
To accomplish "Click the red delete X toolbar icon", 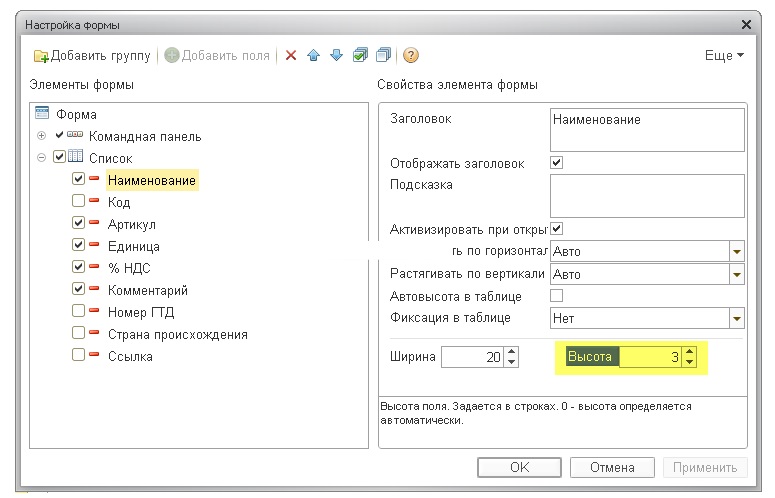I will [x=291, y=55].
